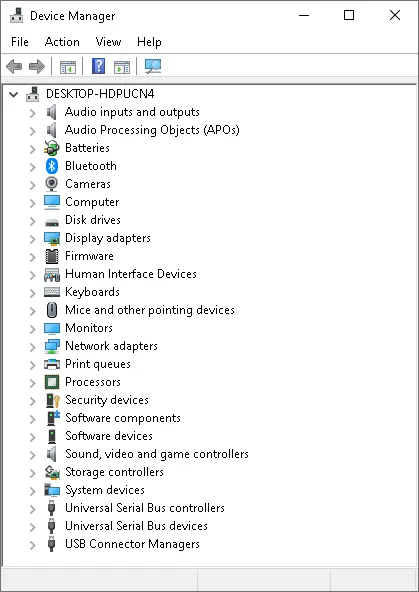Select the Audio inputs and outputs label
Viewport: 419px width, 592px height.
132,112
